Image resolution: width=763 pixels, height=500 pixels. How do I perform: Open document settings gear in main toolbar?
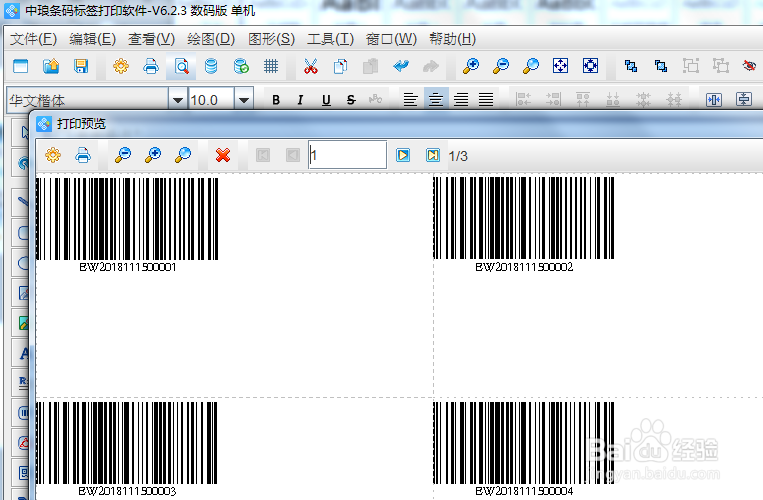click(x=121, y=66)
